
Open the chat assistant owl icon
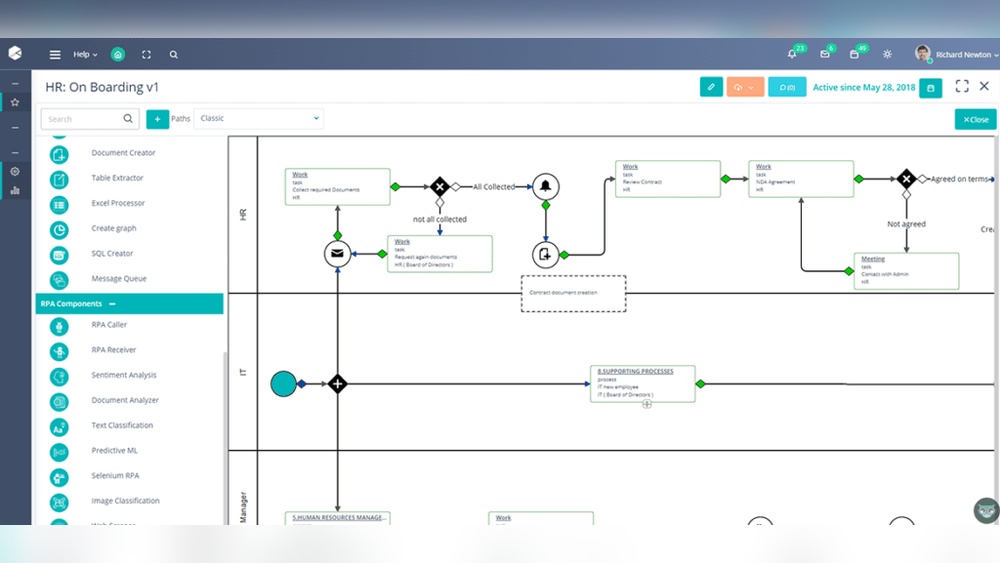click(x=986, y=511)
